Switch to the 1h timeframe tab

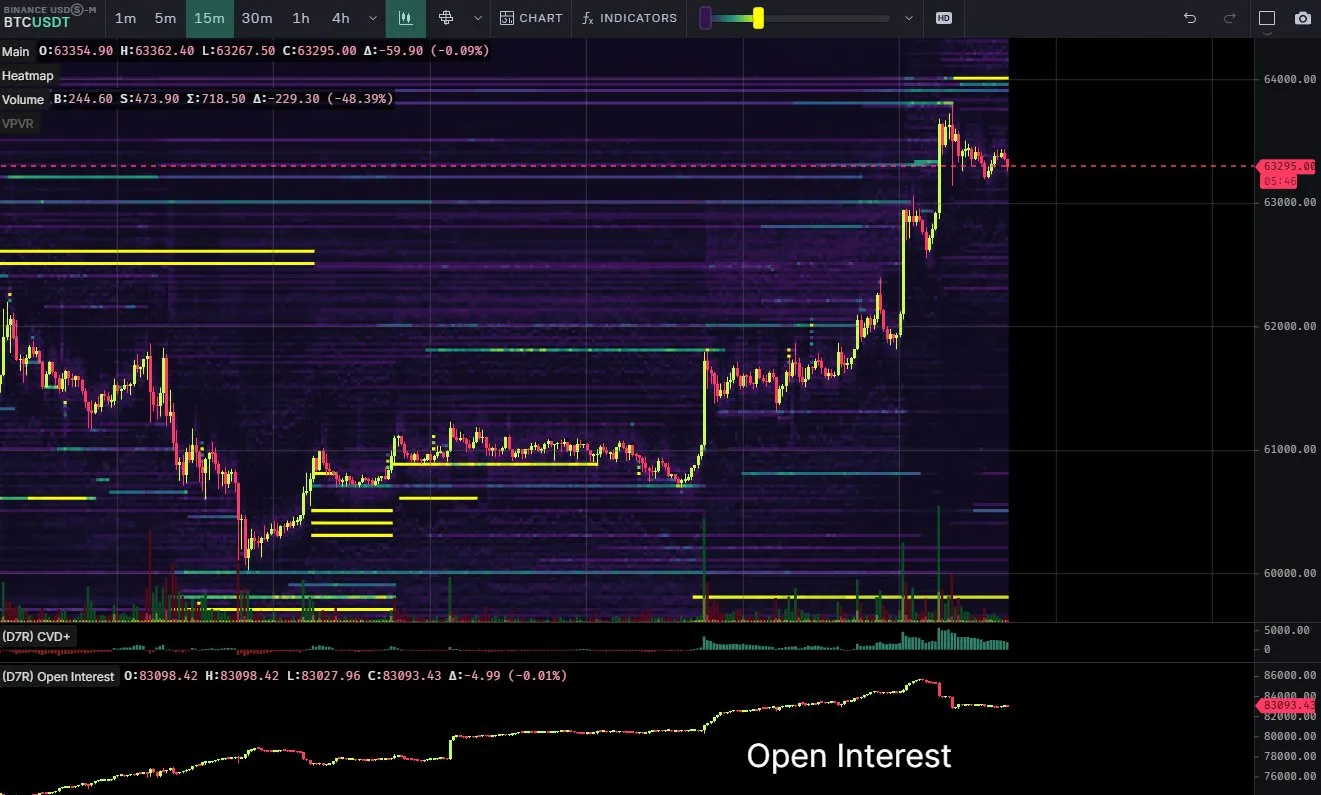(301, 18)
